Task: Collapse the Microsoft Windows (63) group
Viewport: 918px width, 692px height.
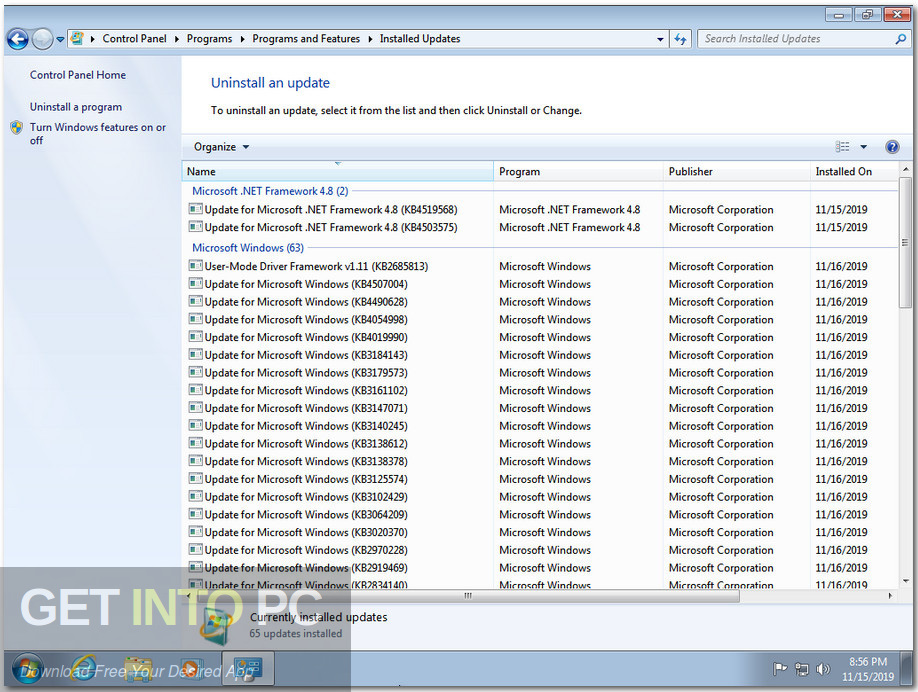Action: click(248, 248)
